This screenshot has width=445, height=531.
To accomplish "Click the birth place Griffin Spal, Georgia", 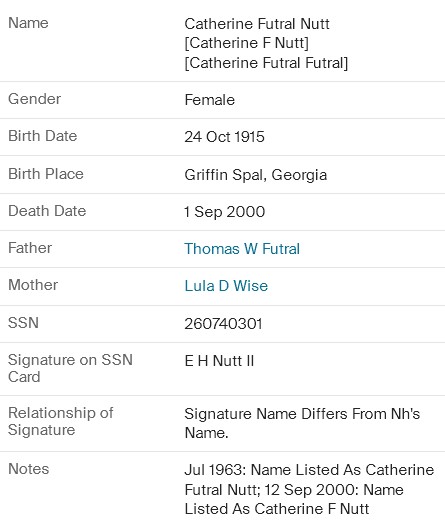I will 256,175.
